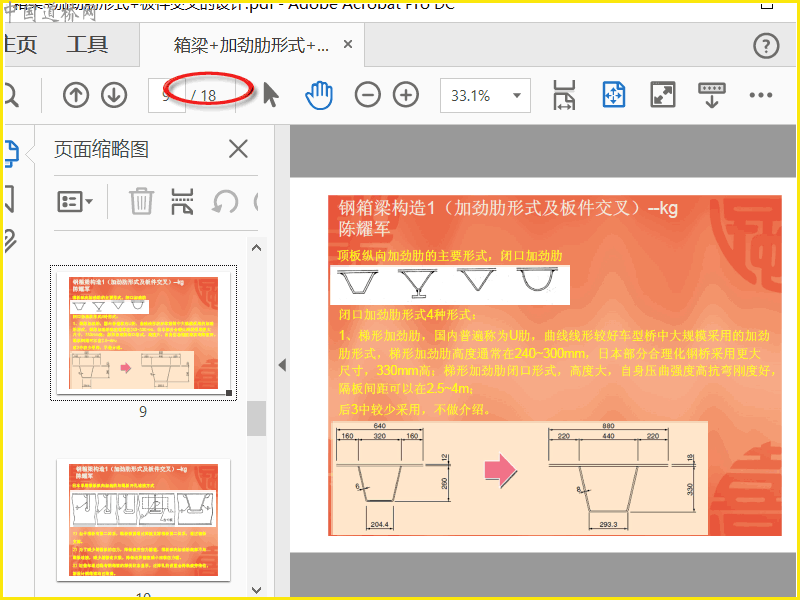Image resolution: width=800 pixels, height=600 pixels.
Task: Click the thumbnails panel scrollbar handle
Action: tap(257, 418)
